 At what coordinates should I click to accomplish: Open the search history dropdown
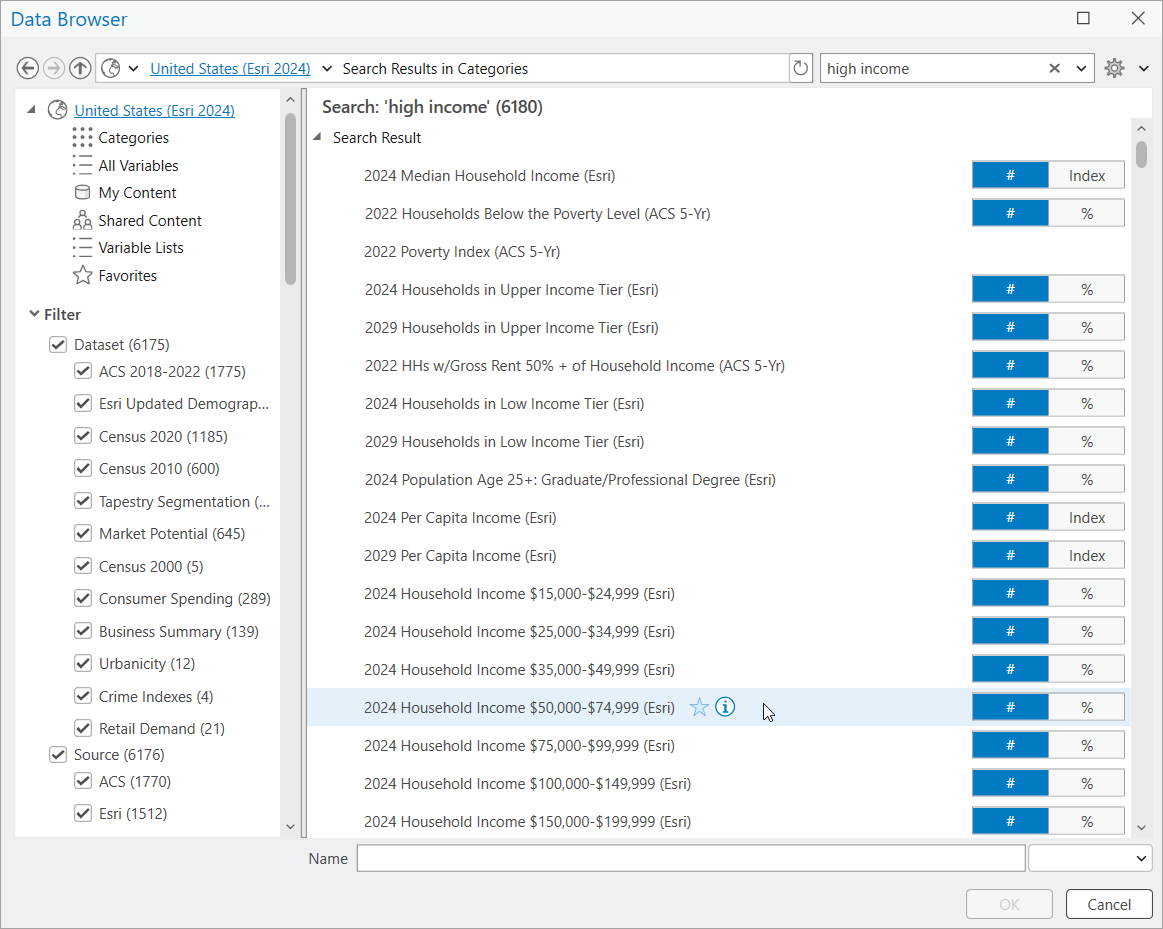point(1082,68)
